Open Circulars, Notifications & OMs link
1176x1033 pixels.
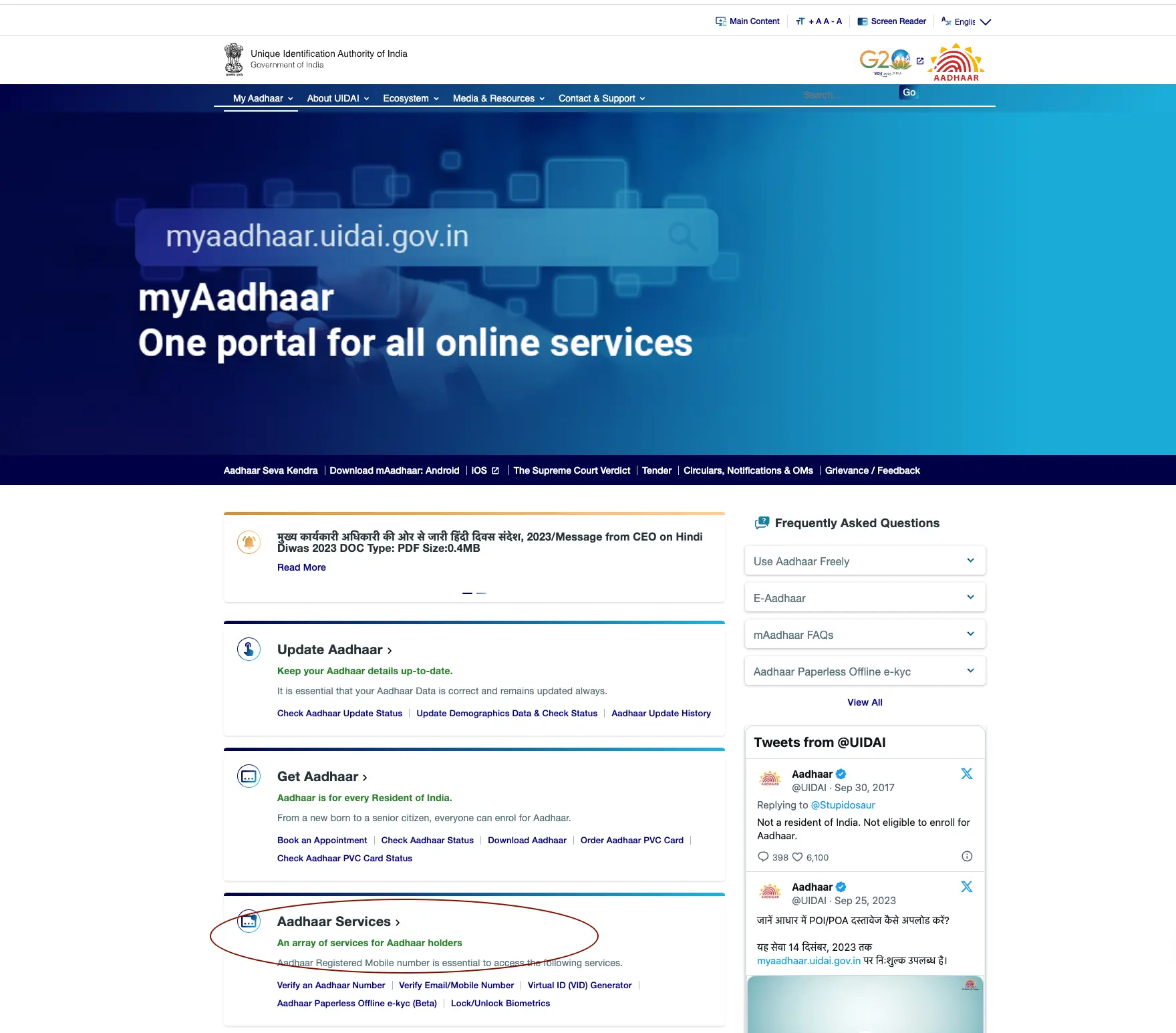[748, 470]
